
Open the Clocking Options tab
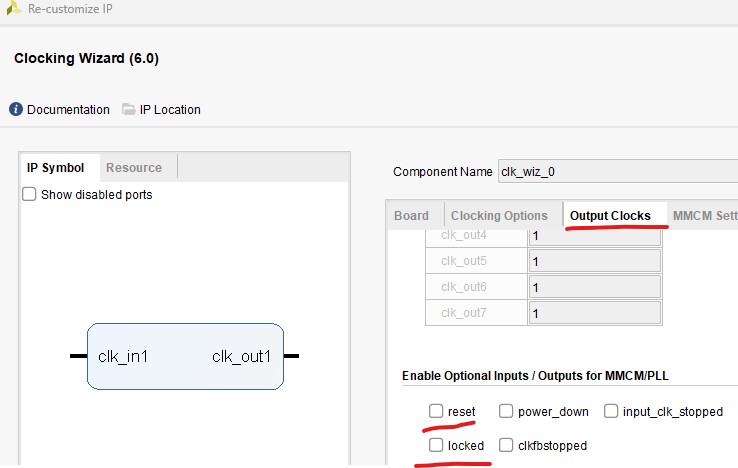click(x=499, y=216)
